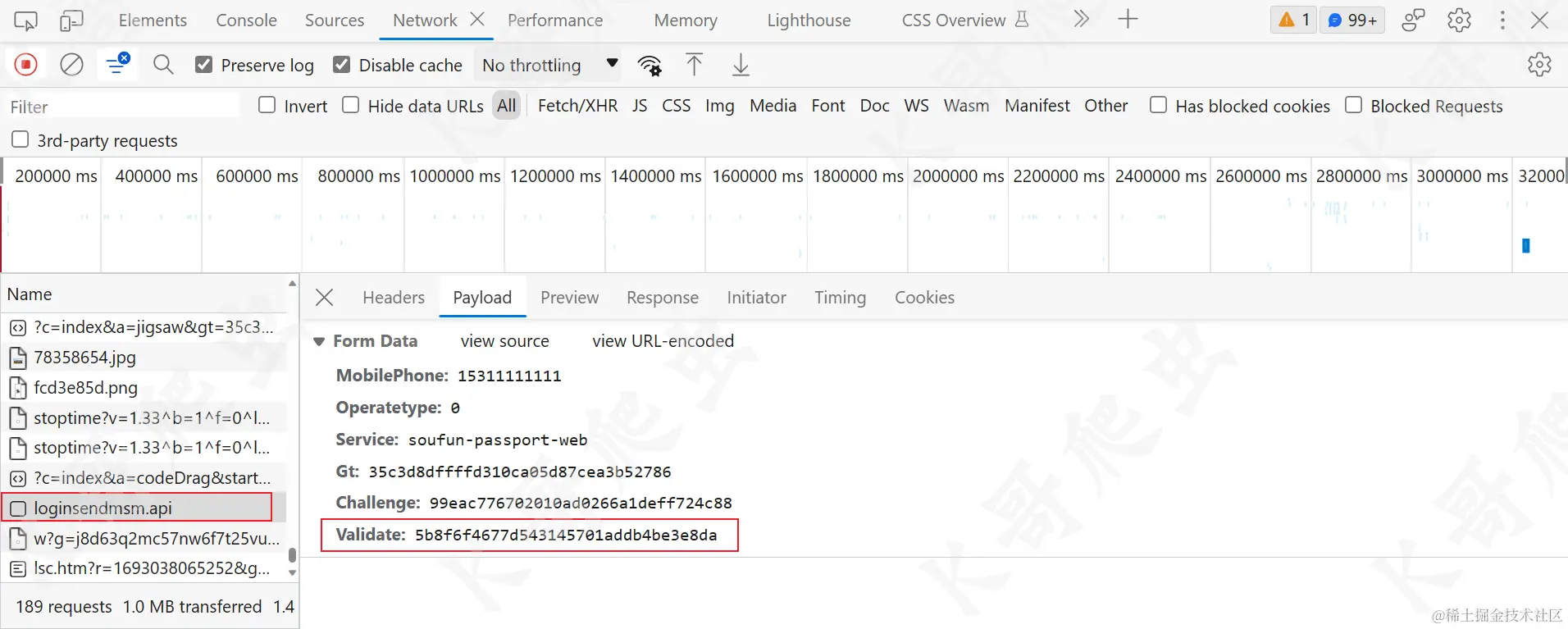
Task: Open the Cookies tab
Action: click(x=924, y=298)
